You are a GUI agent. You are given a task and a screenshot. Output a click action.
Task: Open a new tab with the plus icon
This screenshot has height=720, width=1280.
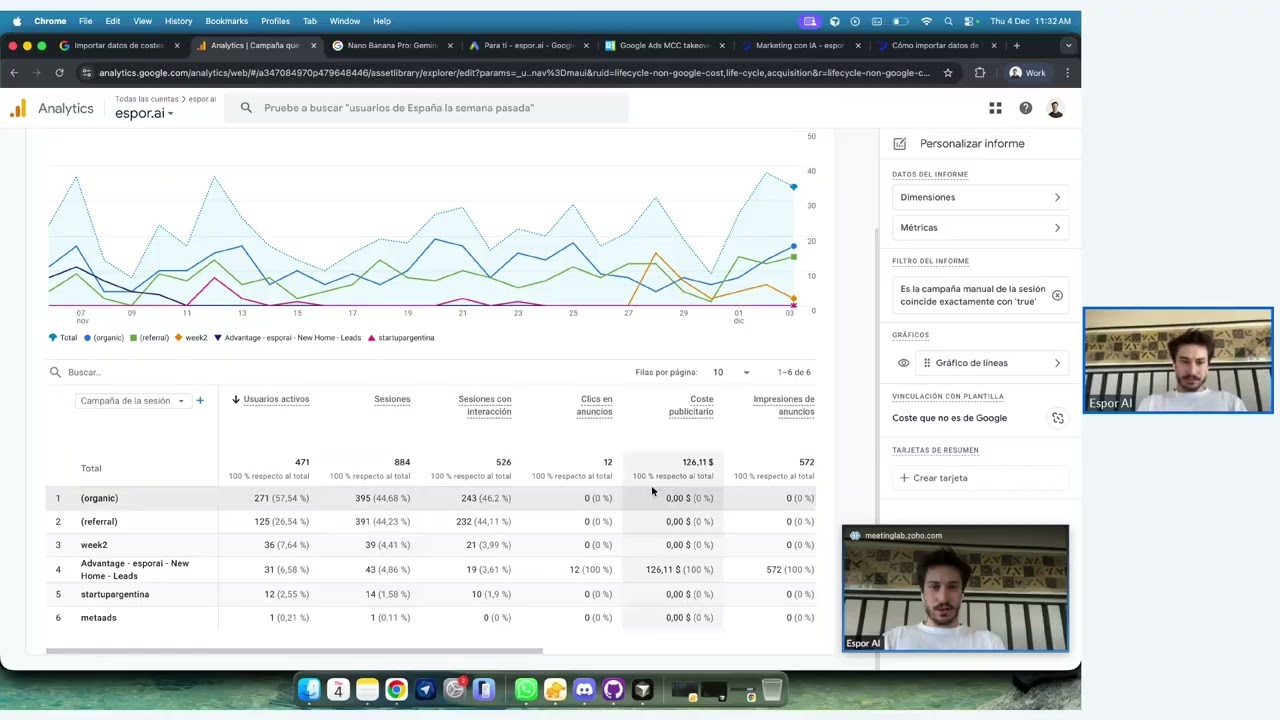(1017, 45)
